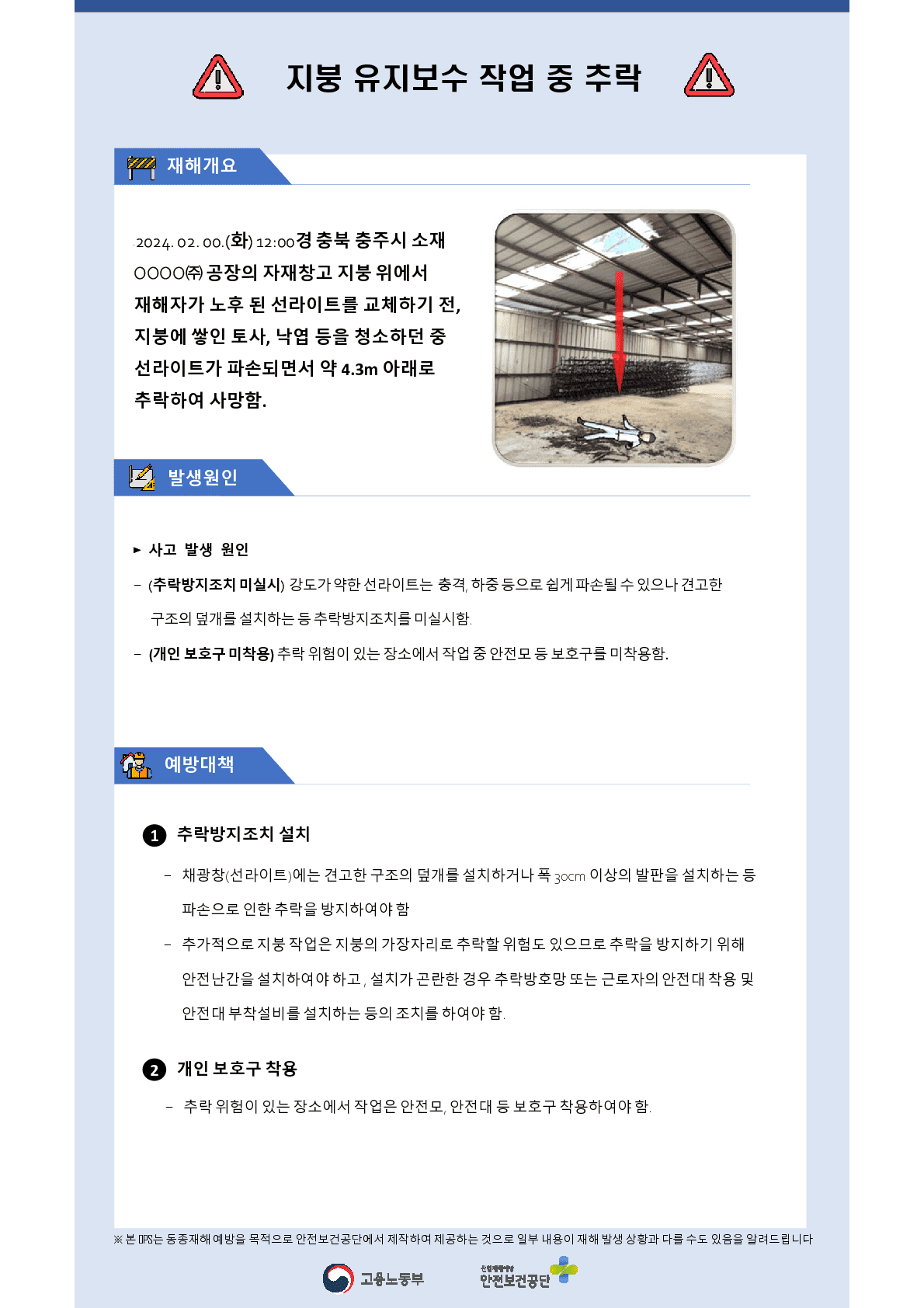Select the number 1 circle bullet
This screenshot has width=924, height=1308.
click(155, 836)
